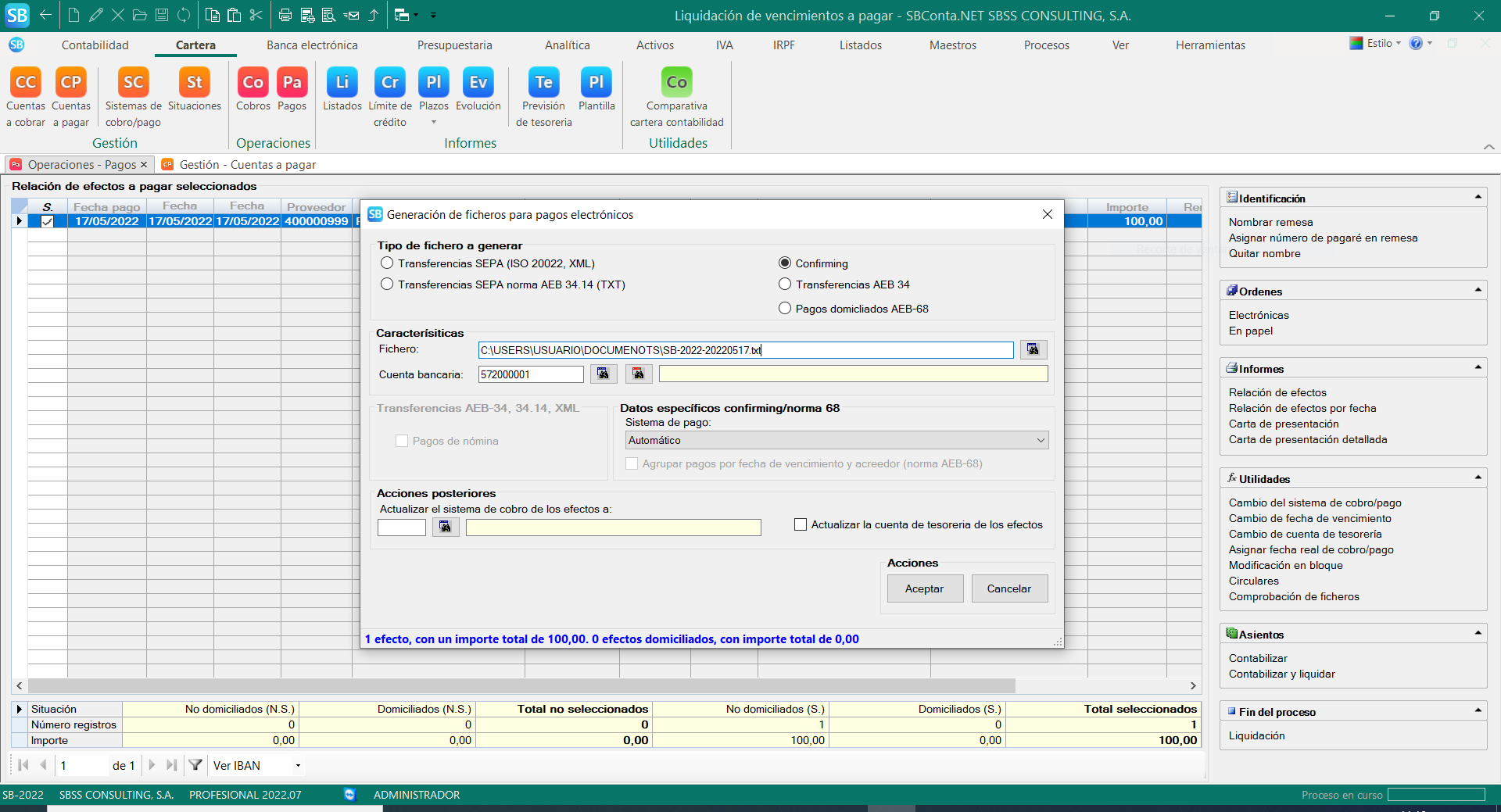The width and height of the screenshot is (1501, 812).
Task: Open Previsión de tesorería report
Action: coord(543,84)
